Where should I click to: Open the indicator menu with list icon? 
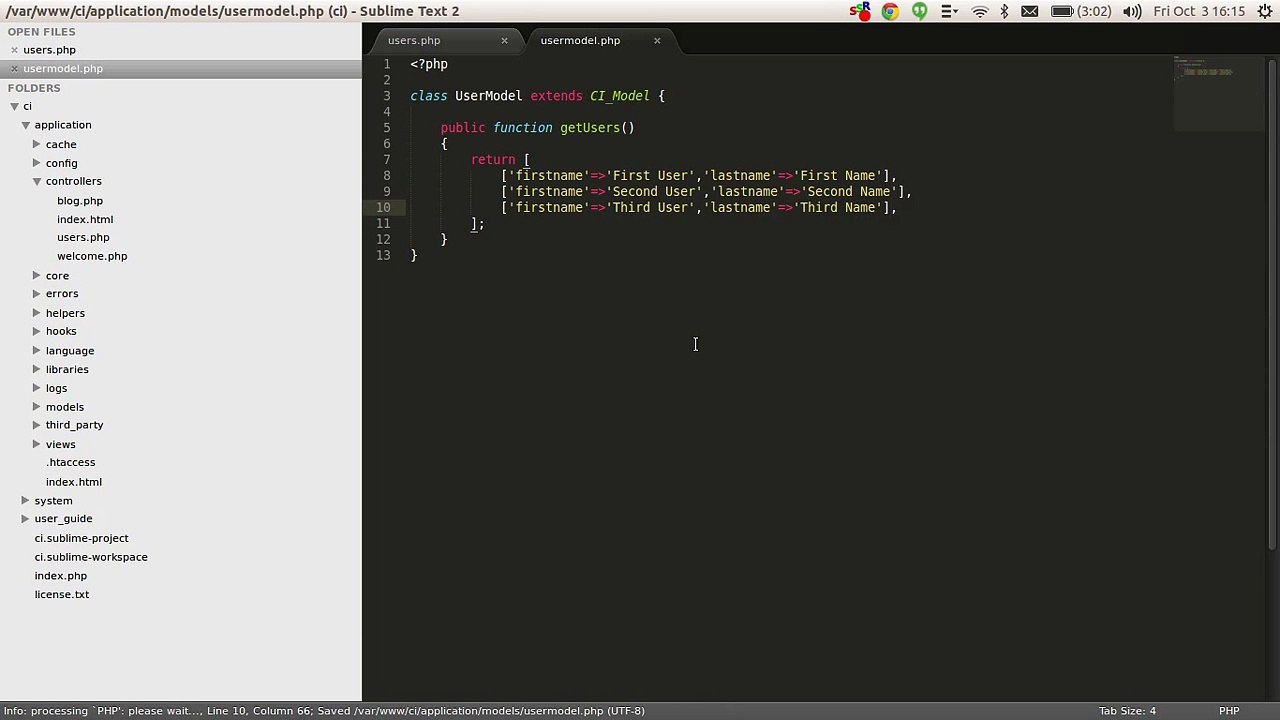coord(949,12)
